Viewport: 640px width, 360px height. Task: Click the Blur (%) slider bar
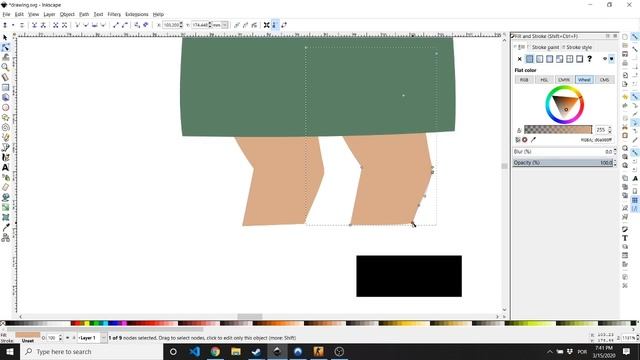pos(563,151)
